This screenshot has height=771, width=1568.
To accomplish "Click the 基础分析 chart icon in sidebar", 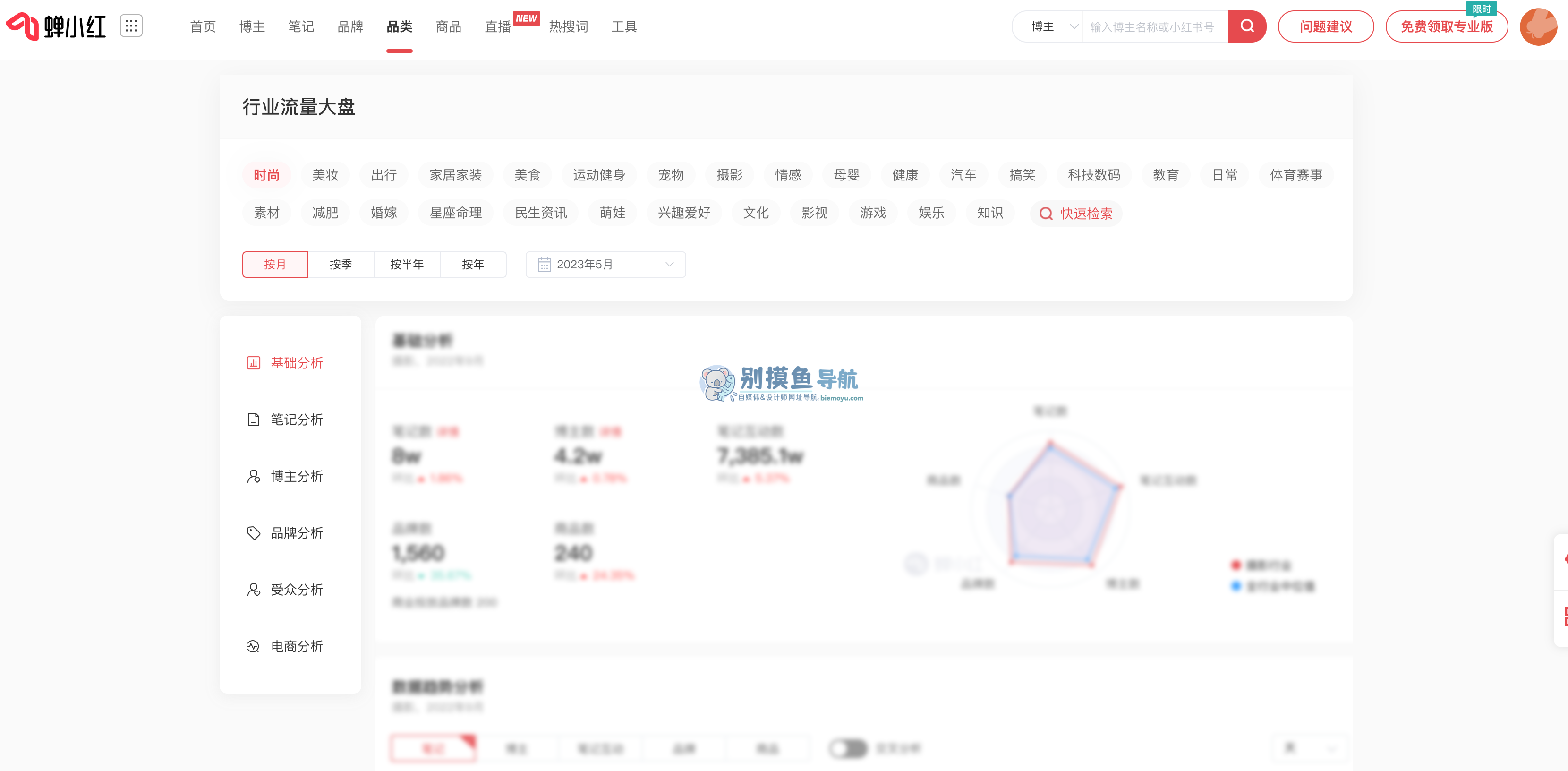I will point(253,363).
